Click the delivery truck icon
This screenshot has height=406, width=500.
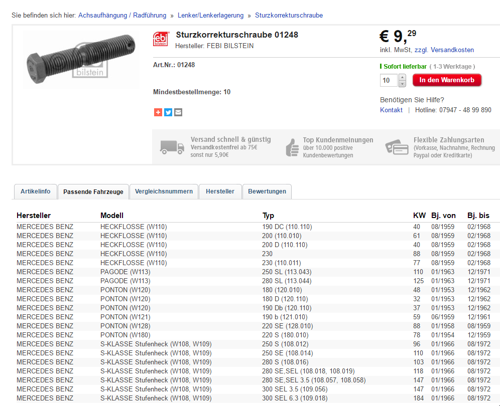click(172, 147)
